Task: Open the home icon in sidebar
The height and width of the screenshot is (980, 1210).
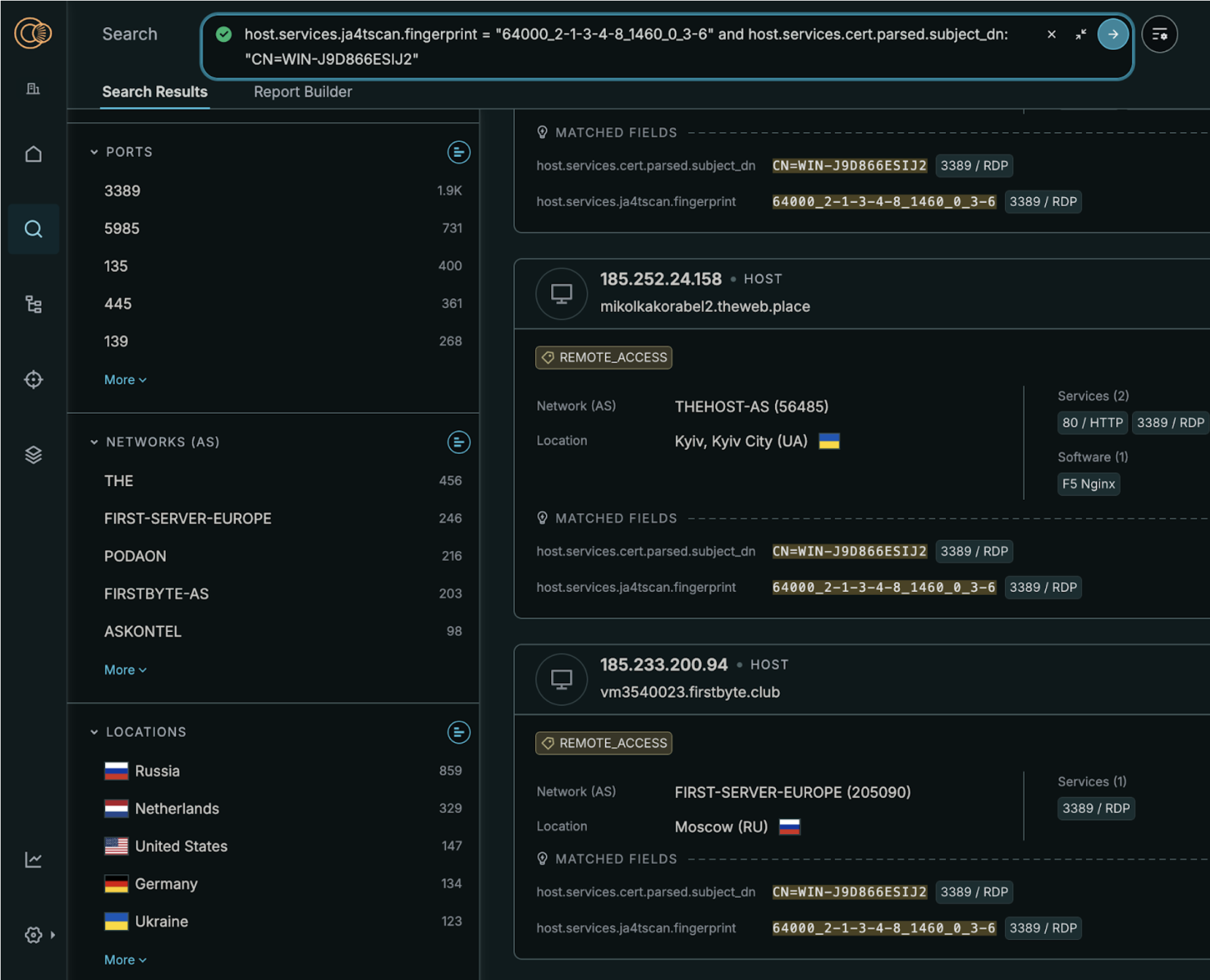Action: point(34,154)
